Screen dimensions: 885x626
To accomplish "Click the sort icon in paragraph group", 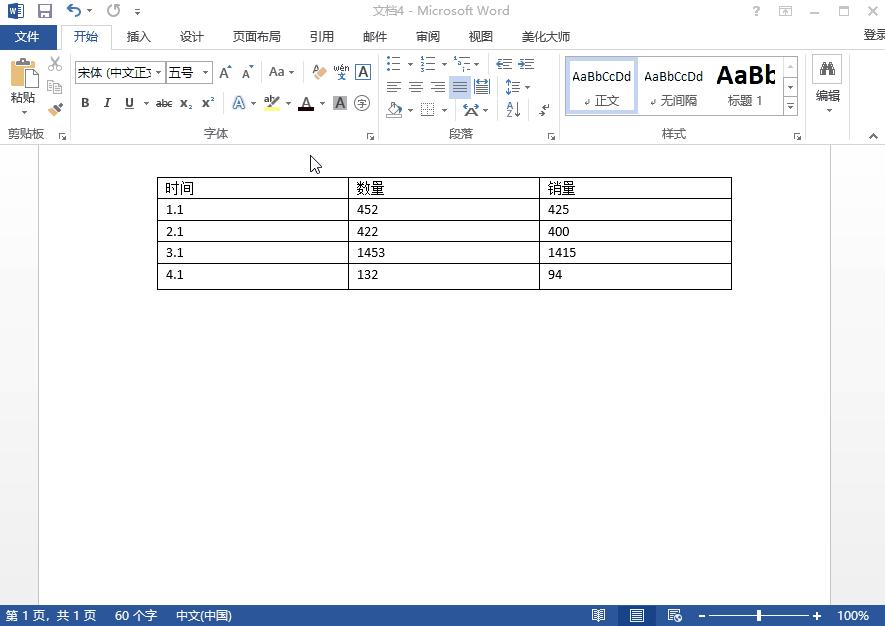I will click(x=511, y=110).
